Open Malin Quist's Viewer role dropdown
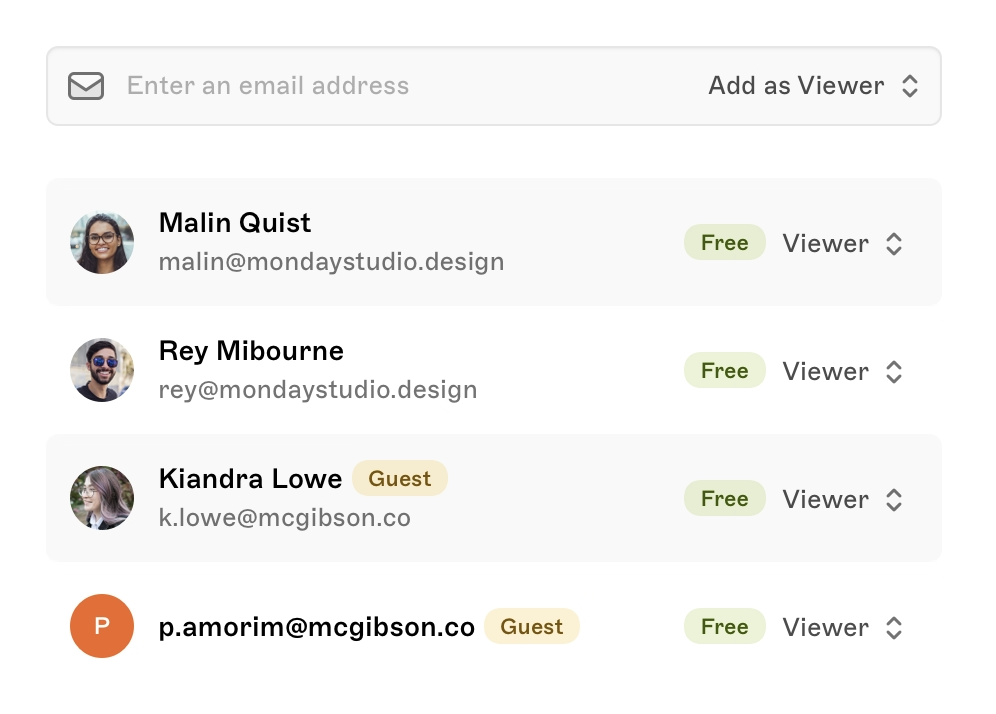This screenshot has width=996, height=714. point(842,244)
